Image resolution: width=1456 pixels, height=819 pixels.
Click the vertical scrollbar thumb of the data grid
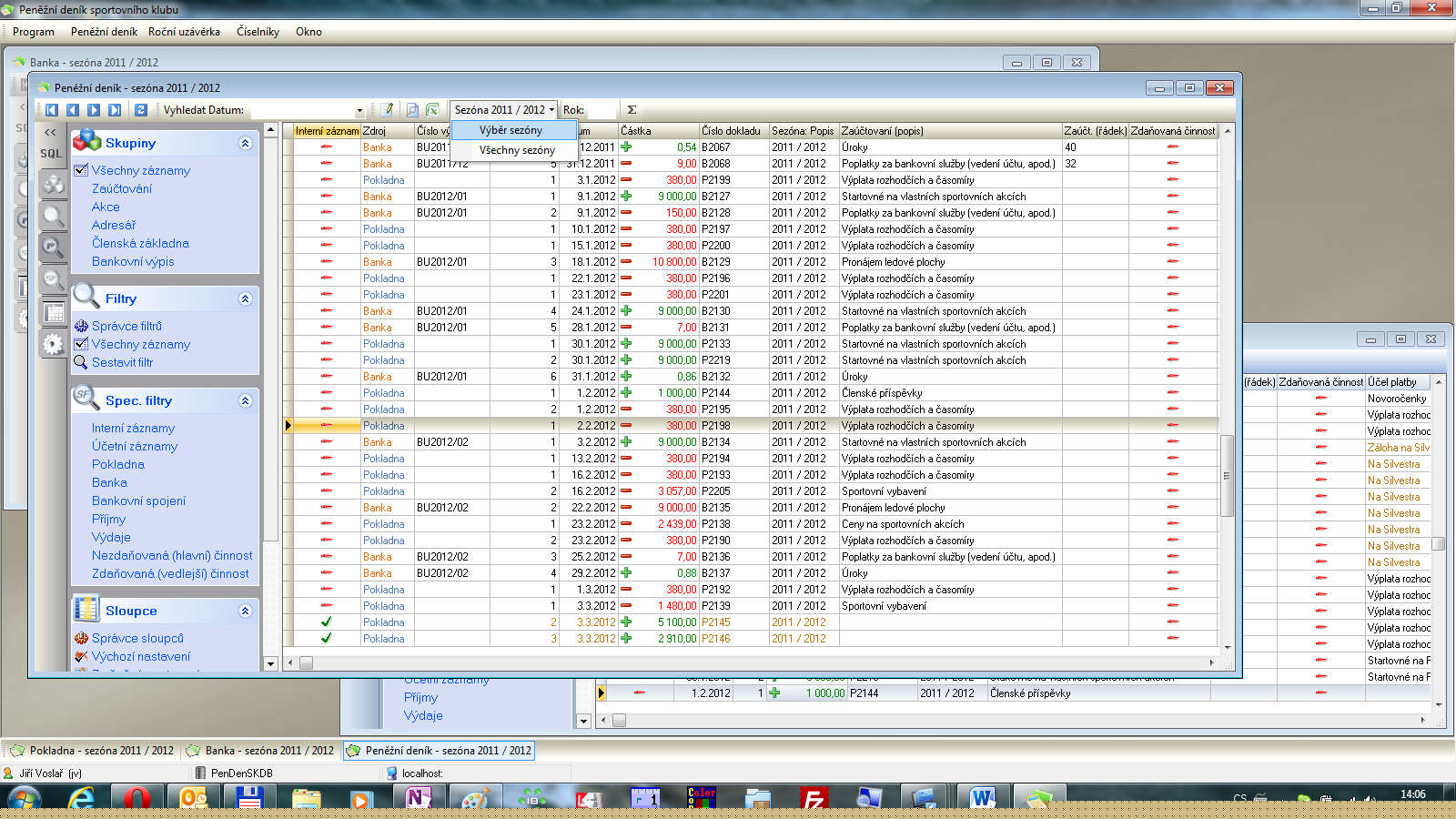point(1227,475)
